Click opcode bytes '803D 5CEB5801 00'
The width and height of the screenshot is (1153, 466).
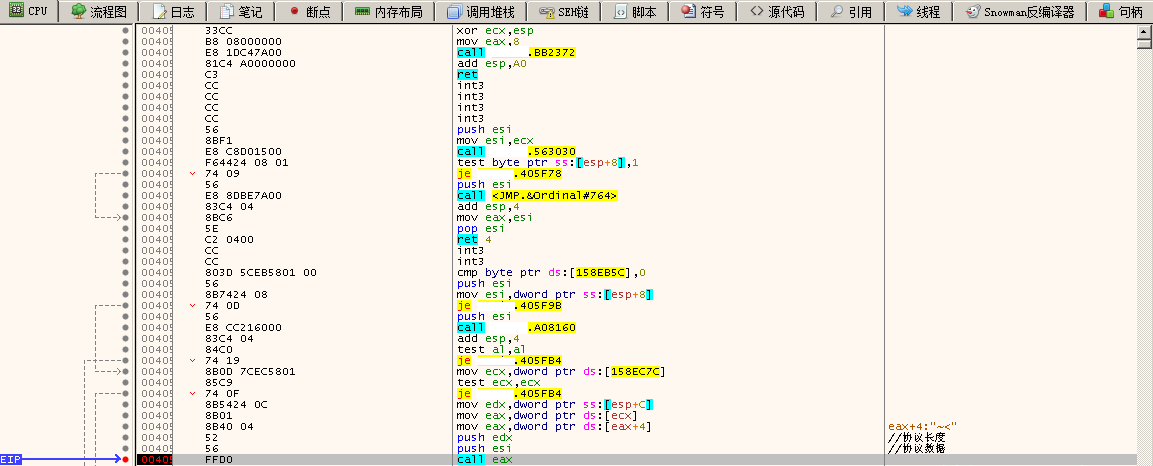click(x=261, y=273)
